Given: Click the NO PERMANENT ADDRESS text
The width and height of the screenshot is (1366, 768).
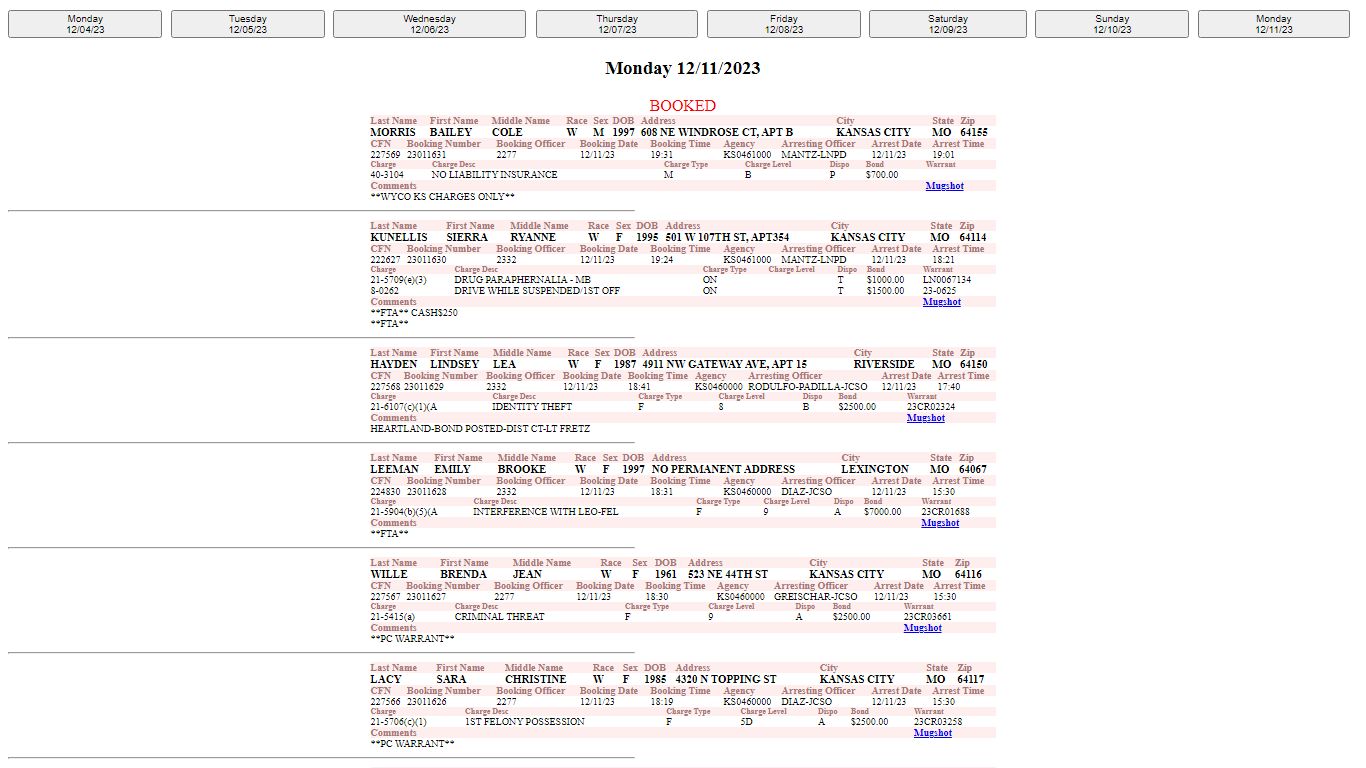Looking at the screenshot, I should click(723, 469).
